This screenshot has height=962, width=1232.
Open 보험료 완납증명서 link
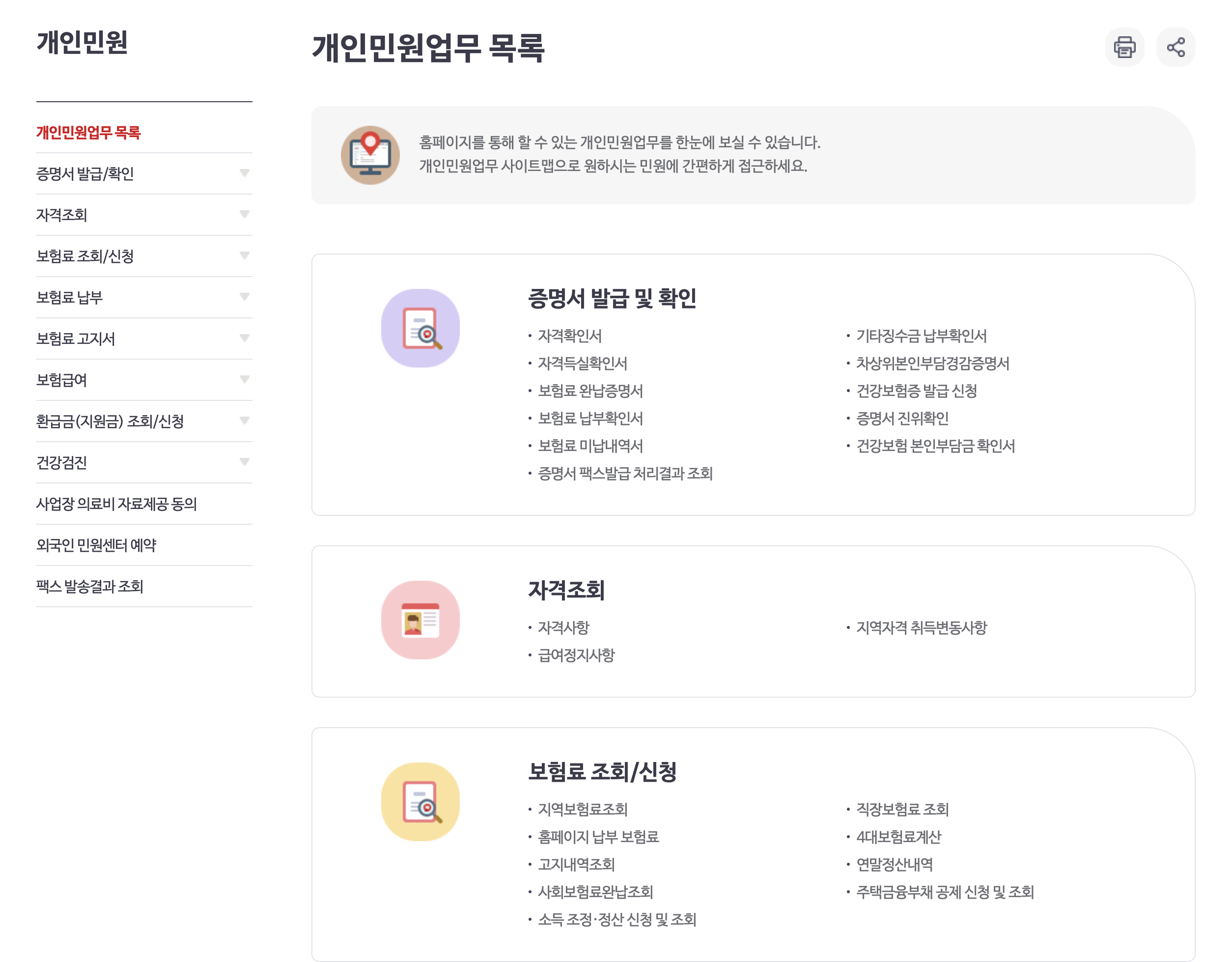[590, 391]
